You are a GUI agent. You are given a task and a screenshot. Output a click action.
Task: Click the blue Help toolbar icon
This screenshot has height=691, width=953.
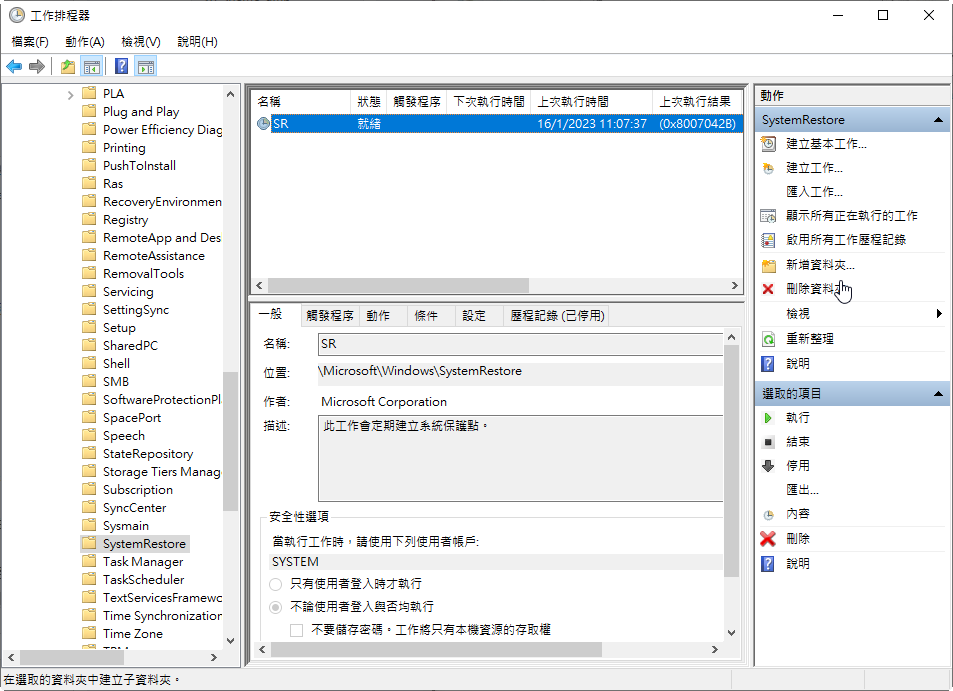pyautogui.click(x=122, y=66)
